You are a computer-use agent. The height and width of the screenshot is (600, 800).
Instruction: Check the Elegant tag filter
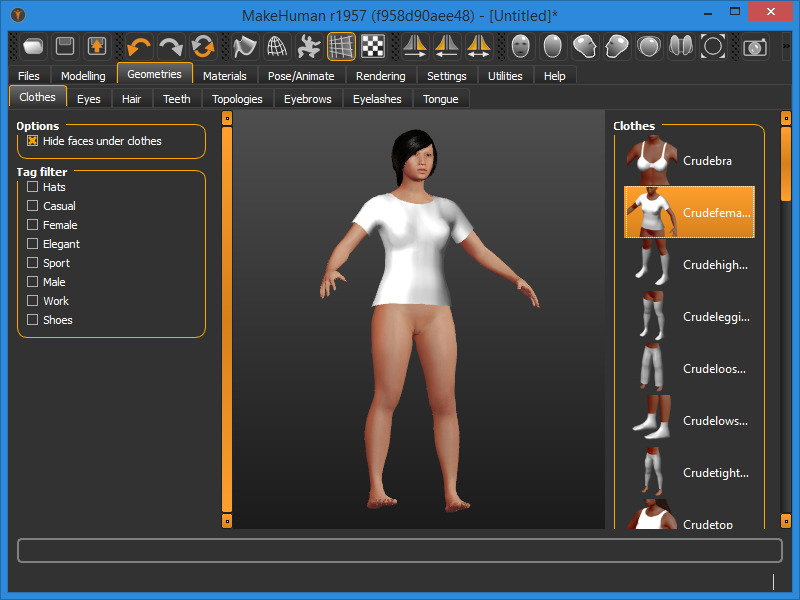pos(32,244)
